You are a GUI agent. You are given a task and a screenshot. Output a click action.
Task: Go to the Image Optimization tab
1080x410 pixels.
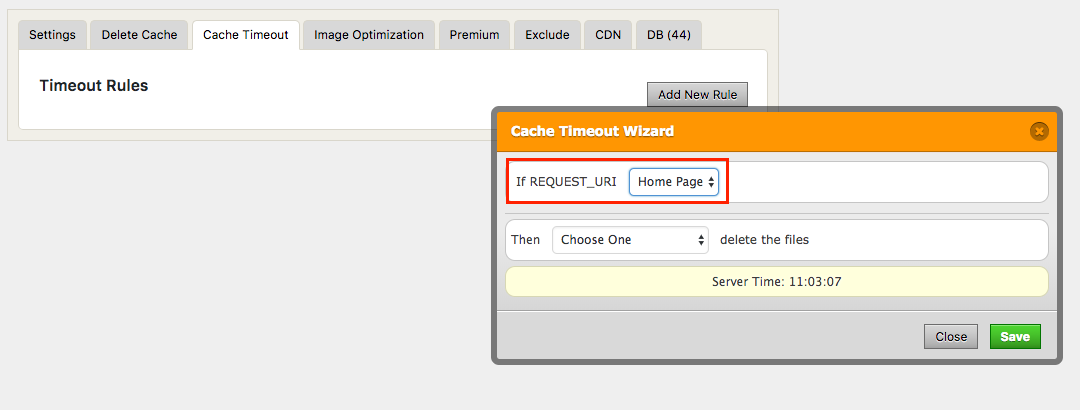point(369,35)
